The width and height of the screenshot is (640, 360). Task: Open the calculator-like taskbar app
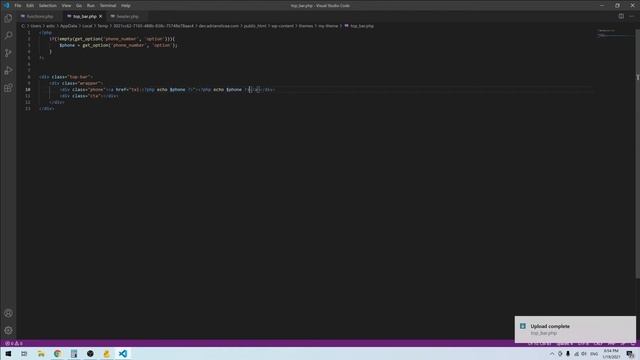point(74,353)
